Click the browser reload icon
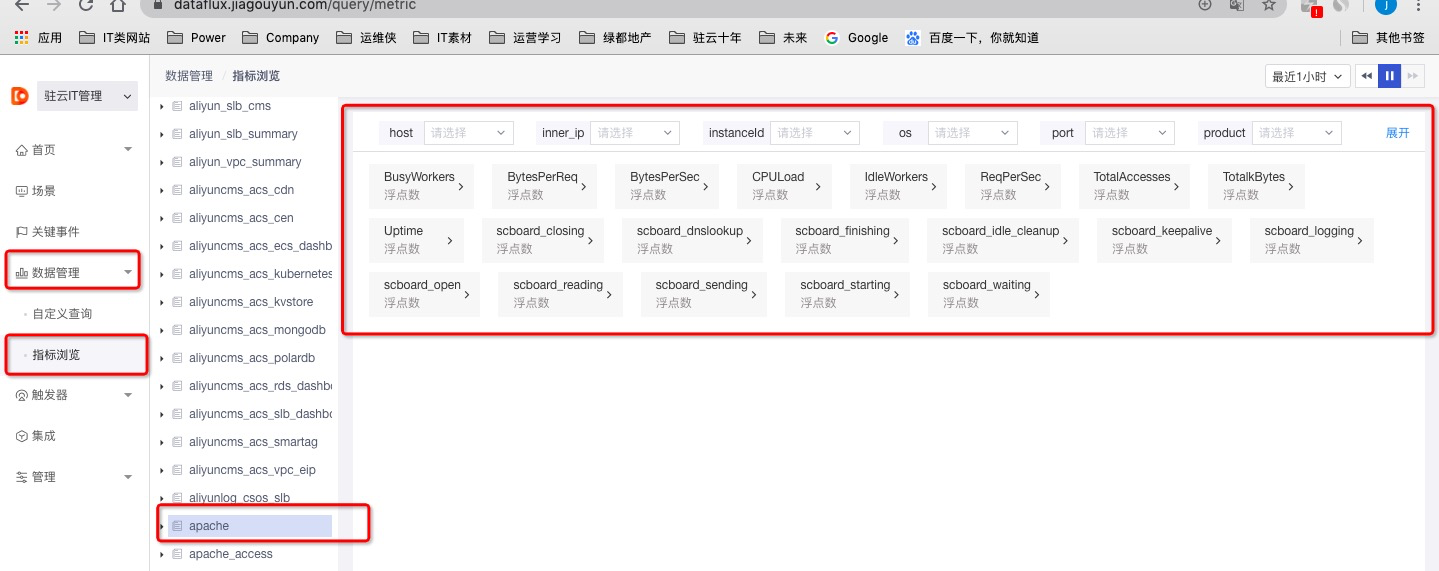Image resolution: width=1439 pixels, height=571 pixels. pyautogui.click(x=86, y=6)
